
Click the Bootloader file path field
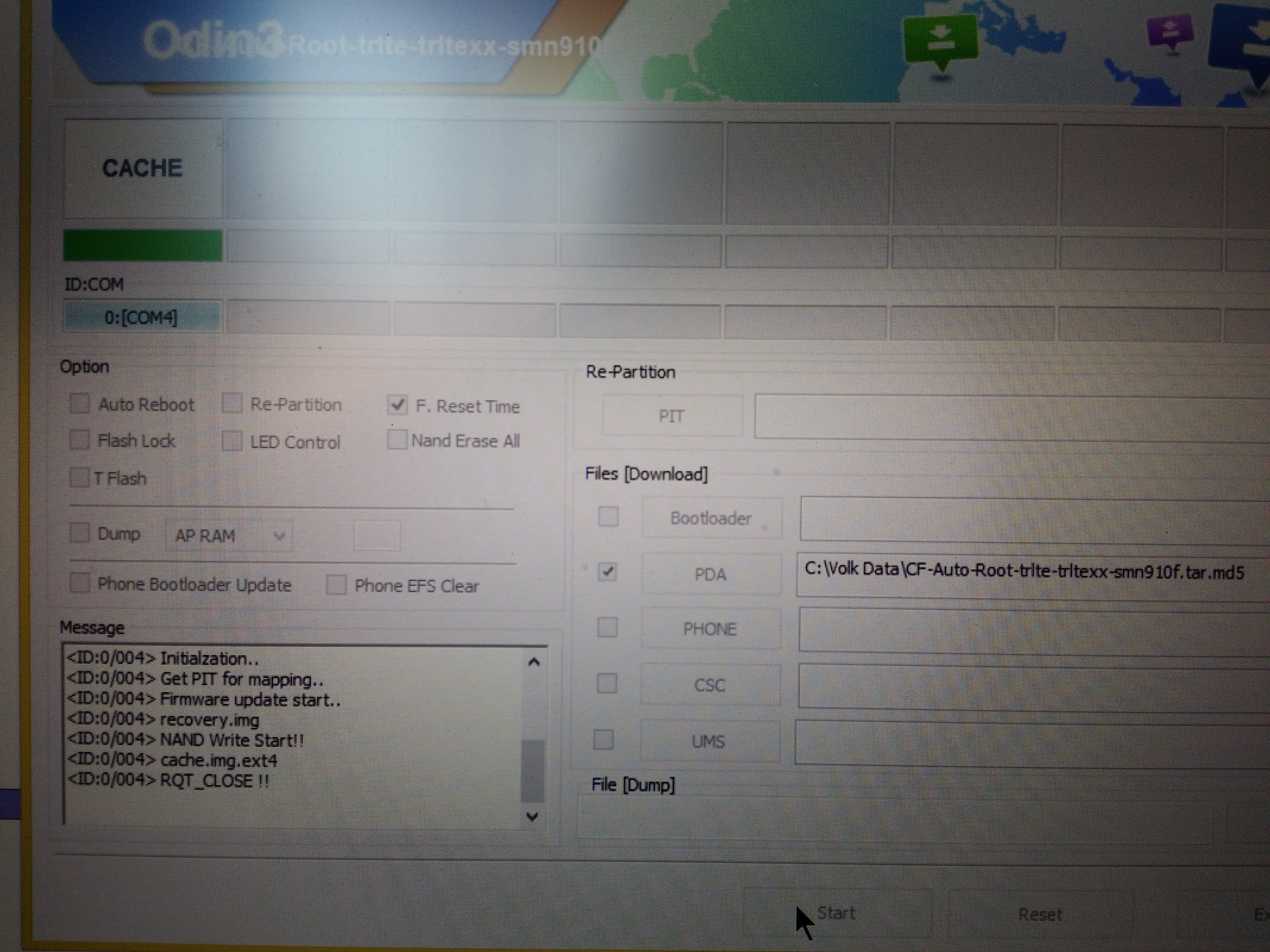[x=1035, y=519]
